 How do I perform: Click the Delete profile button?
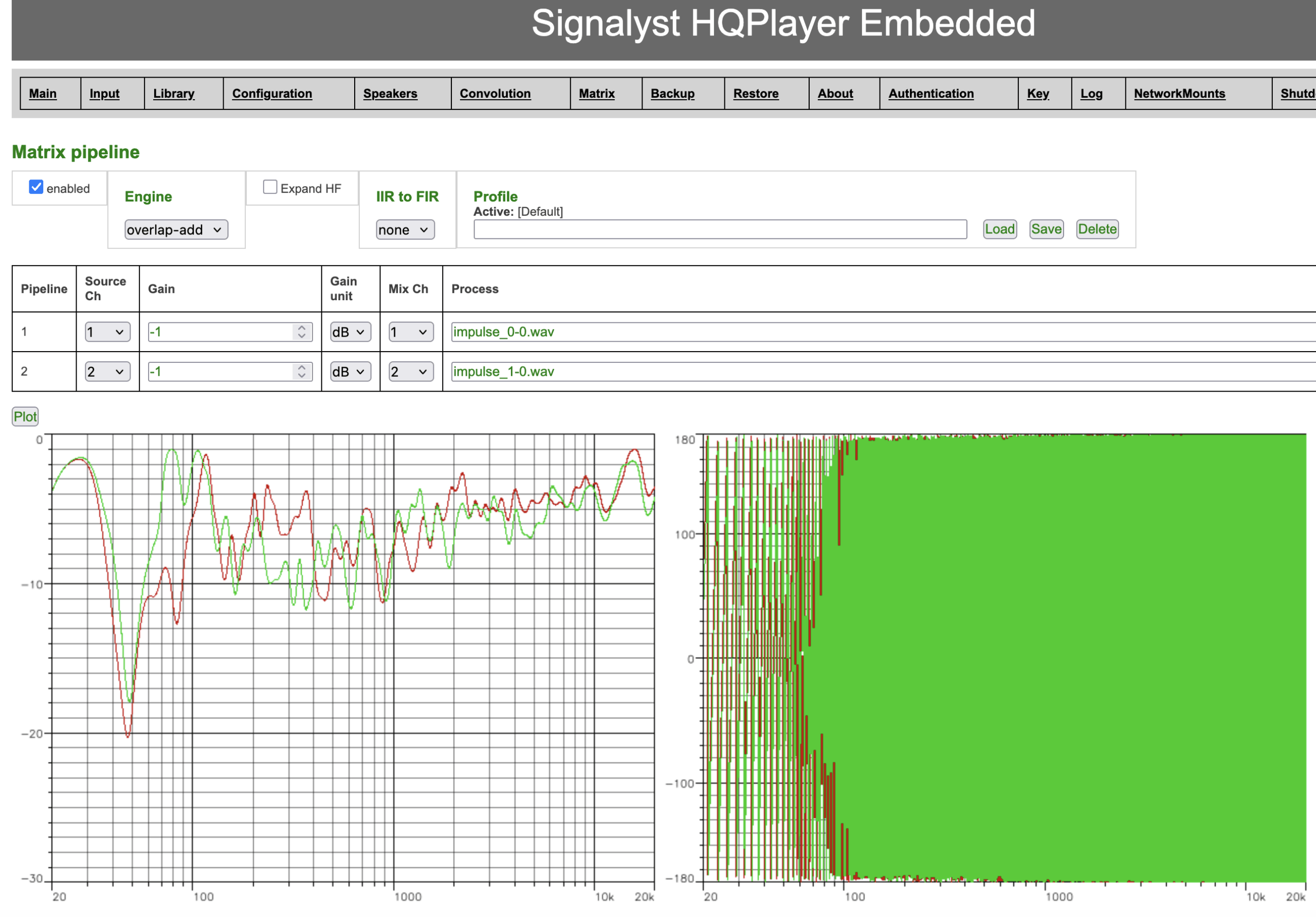pyautogui.click(x=1096, y=229)
